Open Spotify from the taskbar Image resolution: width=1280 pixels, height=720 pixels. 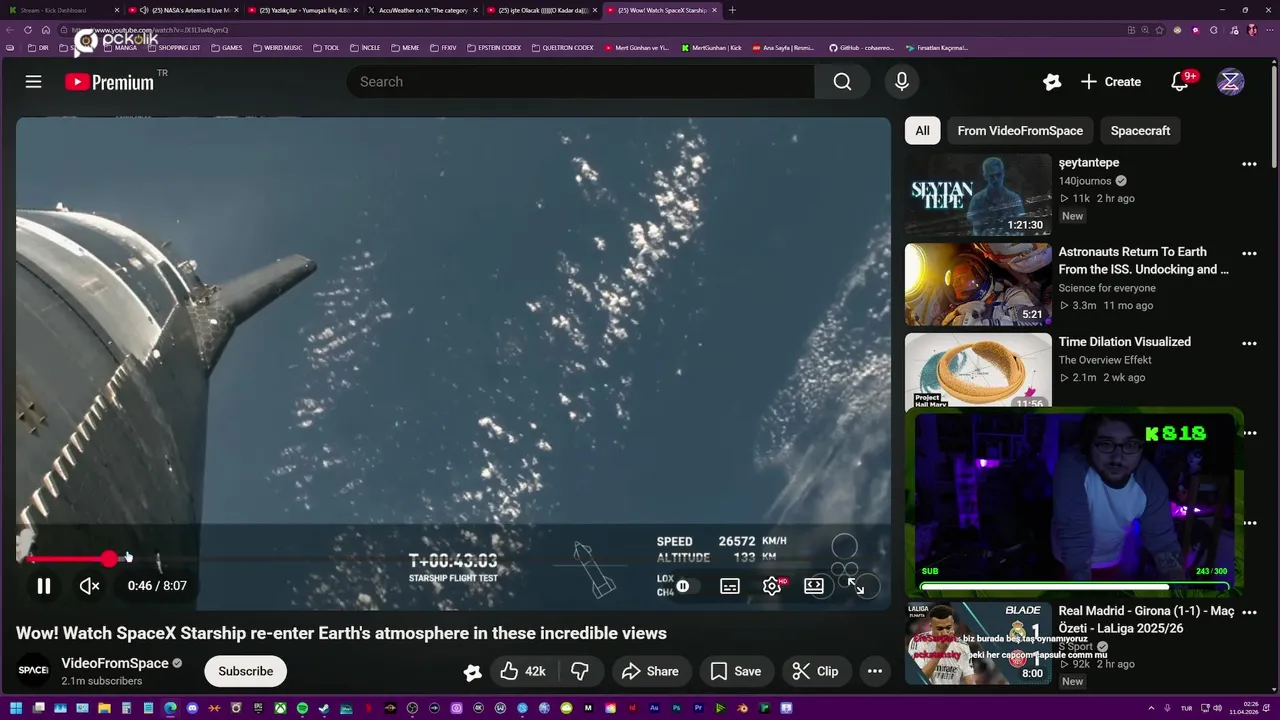[x=302, y=708]
